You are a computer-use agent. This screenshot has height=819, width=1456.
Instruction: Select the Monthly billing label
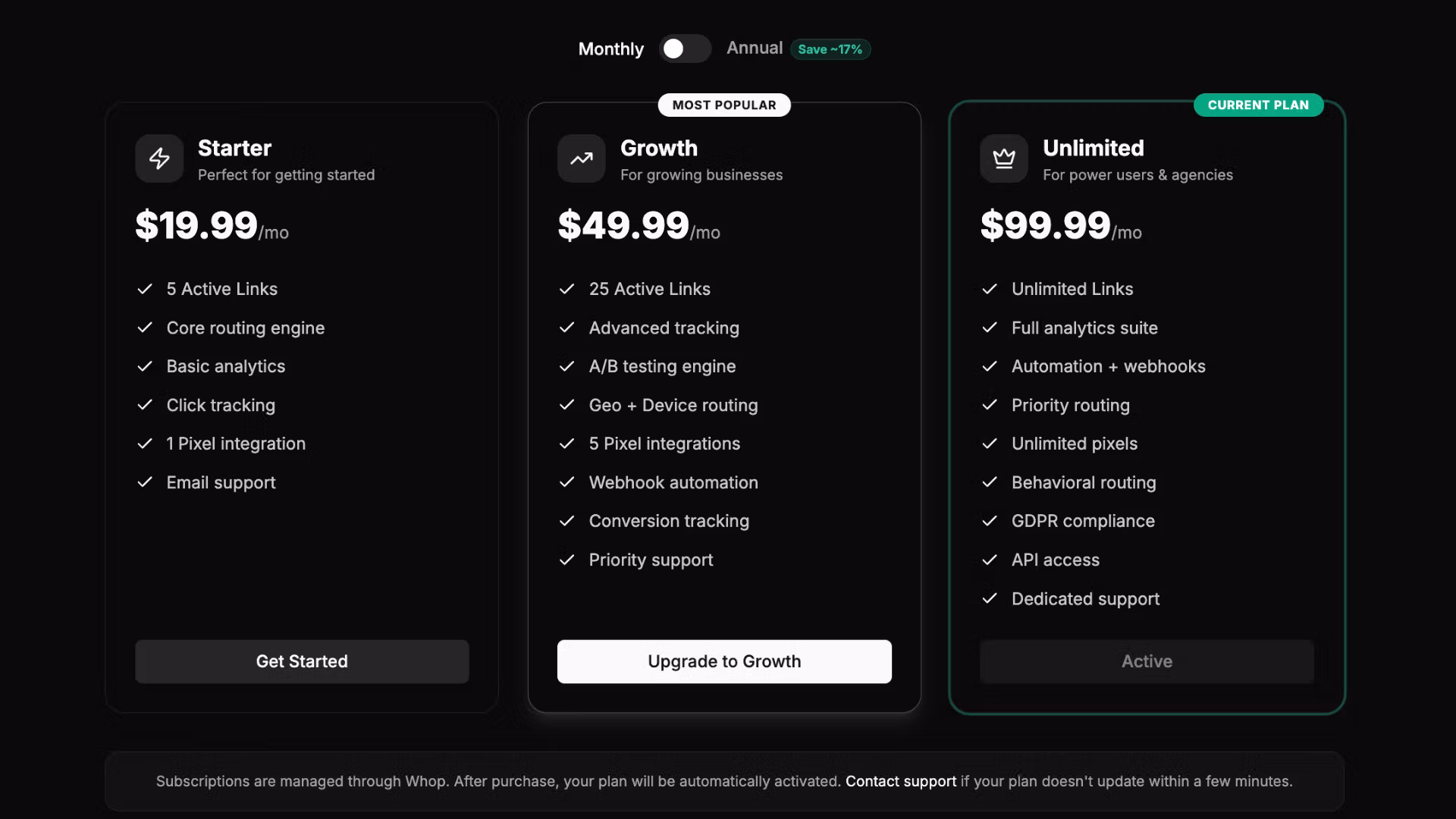pyautogui.click(x=611, y=49)
